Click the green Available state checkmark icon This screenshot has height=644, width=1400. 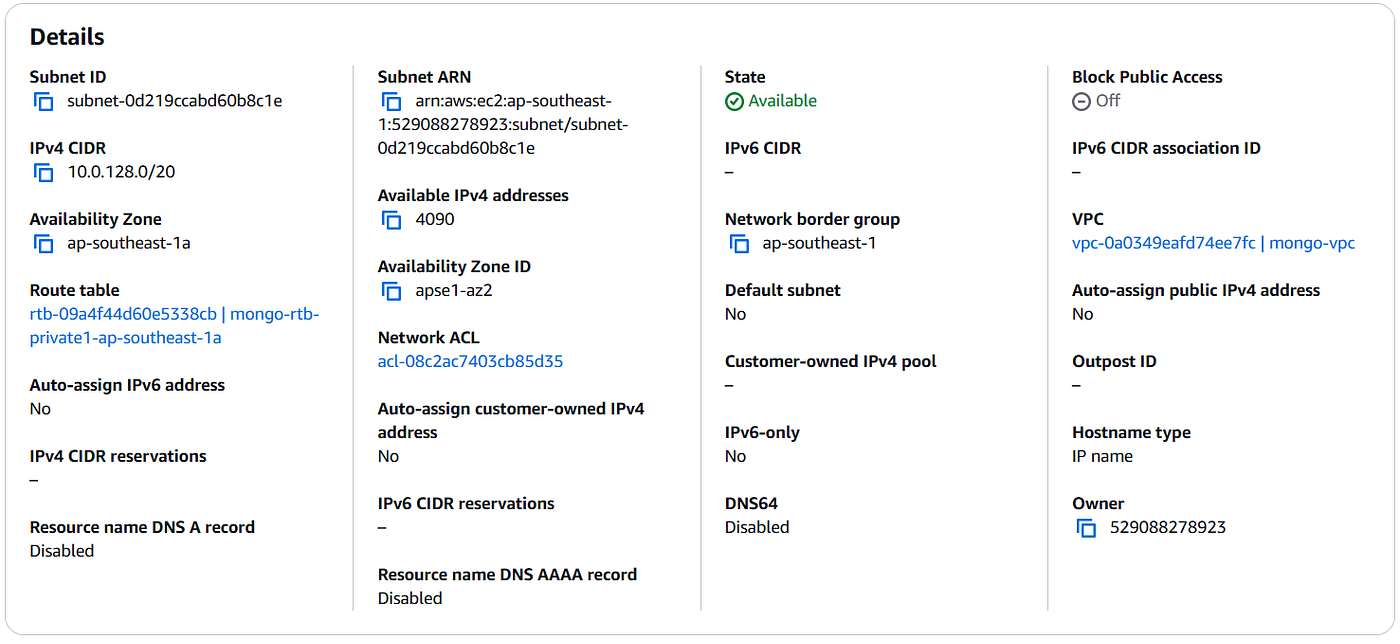click(734, 101)
